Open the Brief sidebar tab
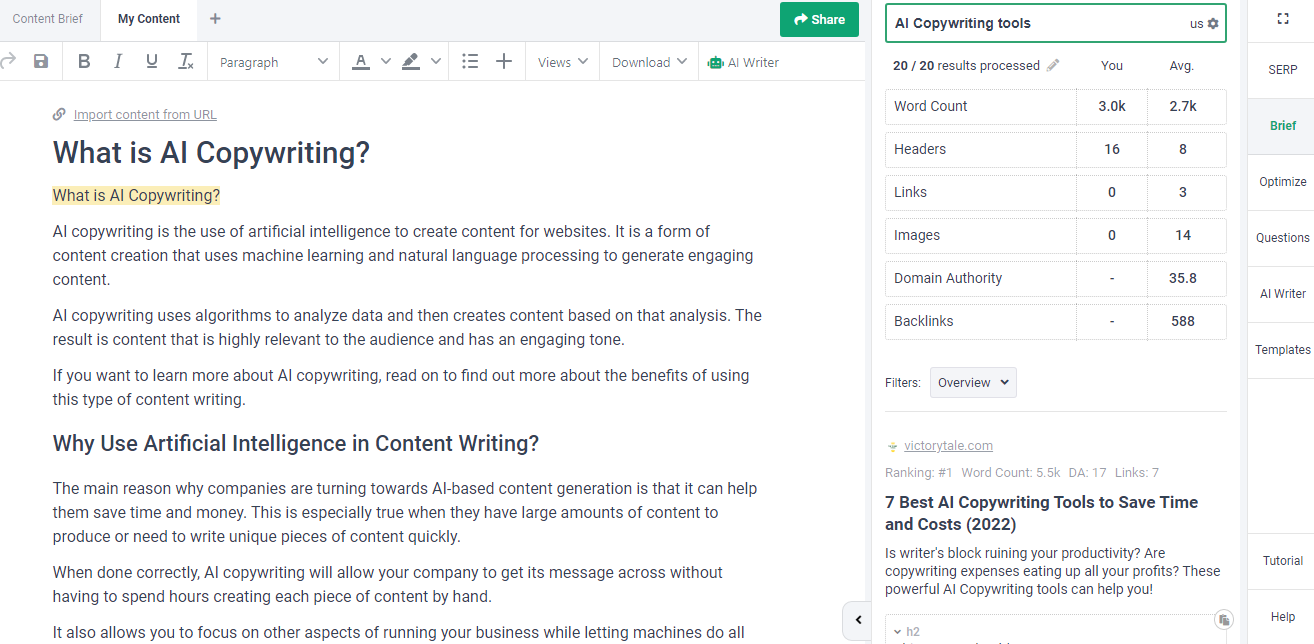The height and width of the screenshot is (644, 1314). point(1283,126)
